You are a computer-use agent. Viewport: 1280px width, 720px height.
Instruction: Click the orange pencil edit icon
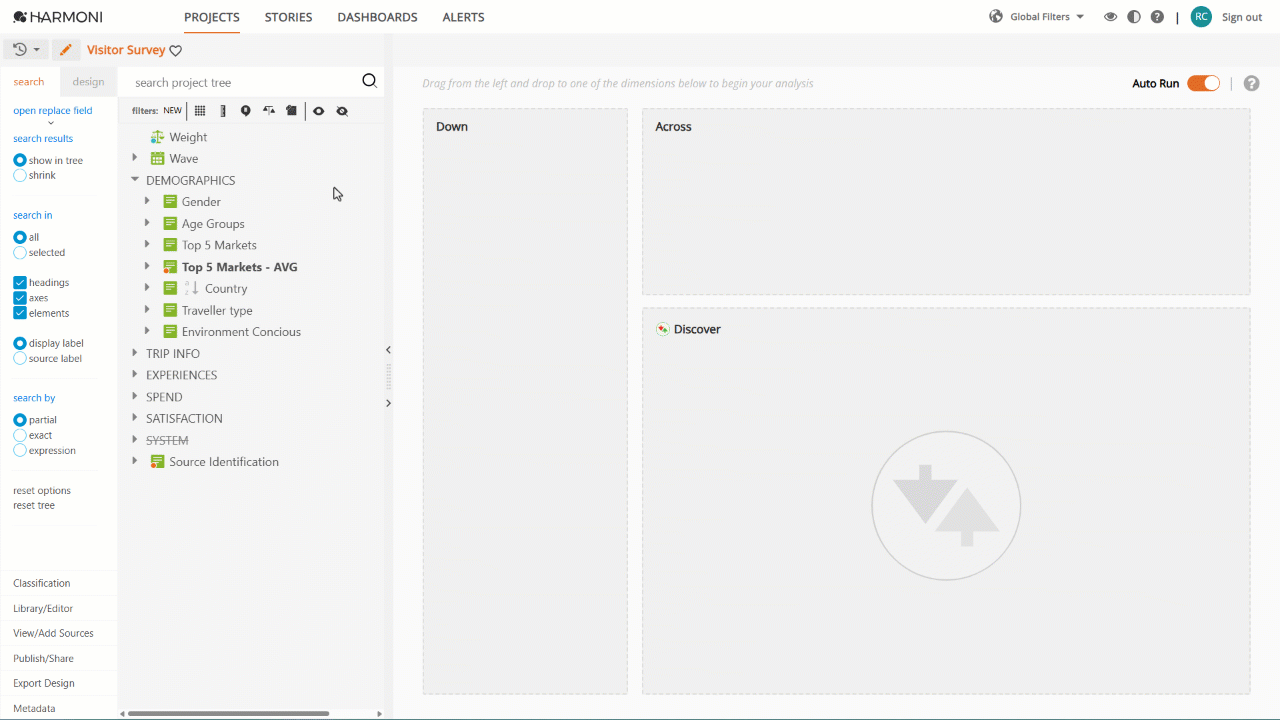coord(65,50)
